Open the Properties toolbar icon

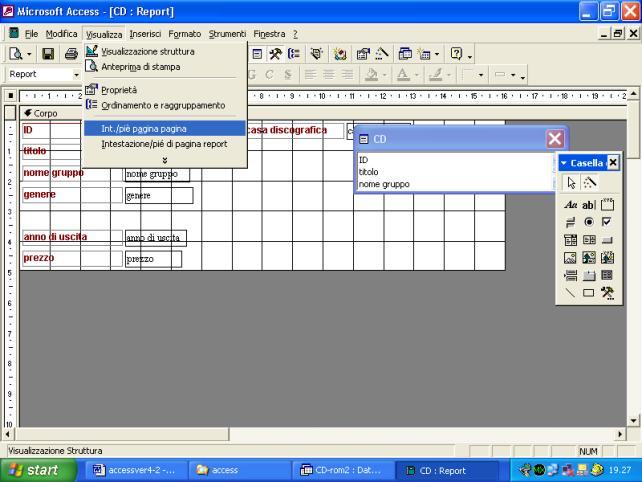363,54
